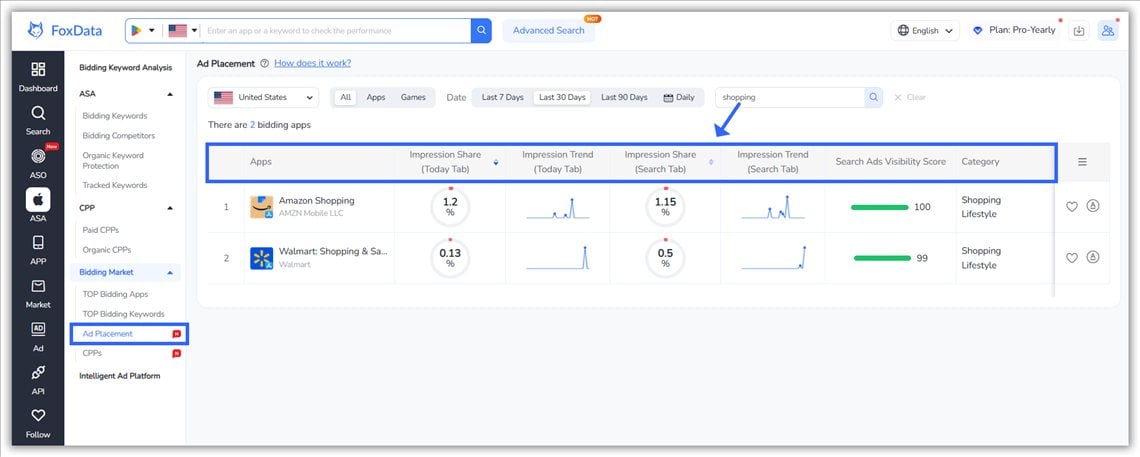Image resolution: width=1140 pixels, height=457 pixels.
Task: Click Walmart's visibility score bar 99
Action: coord(882,258)
